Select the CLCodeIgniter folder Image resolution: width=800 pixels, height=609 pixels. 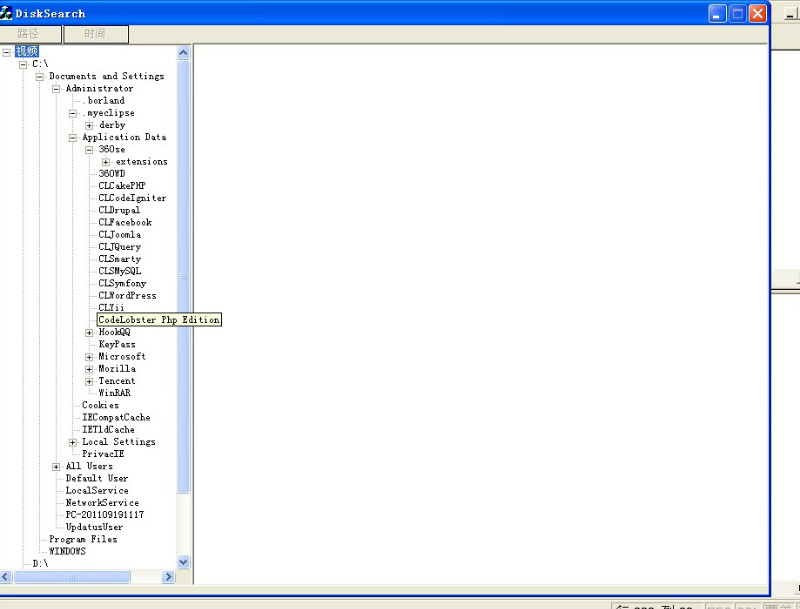pos(132,198)
